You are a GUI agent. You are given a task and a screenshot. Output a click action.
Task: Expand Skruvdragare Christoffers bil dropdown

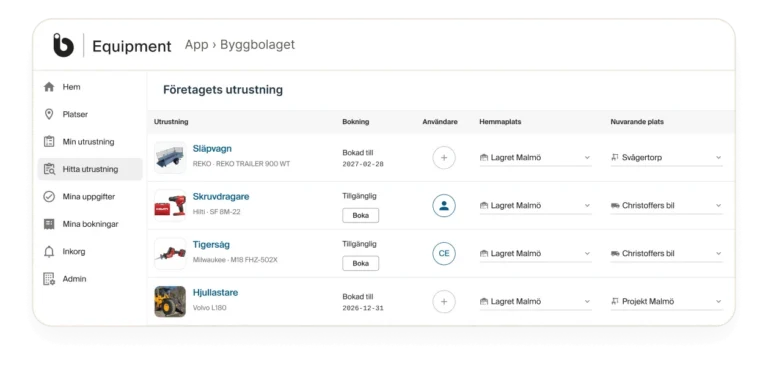coord(667,206)
